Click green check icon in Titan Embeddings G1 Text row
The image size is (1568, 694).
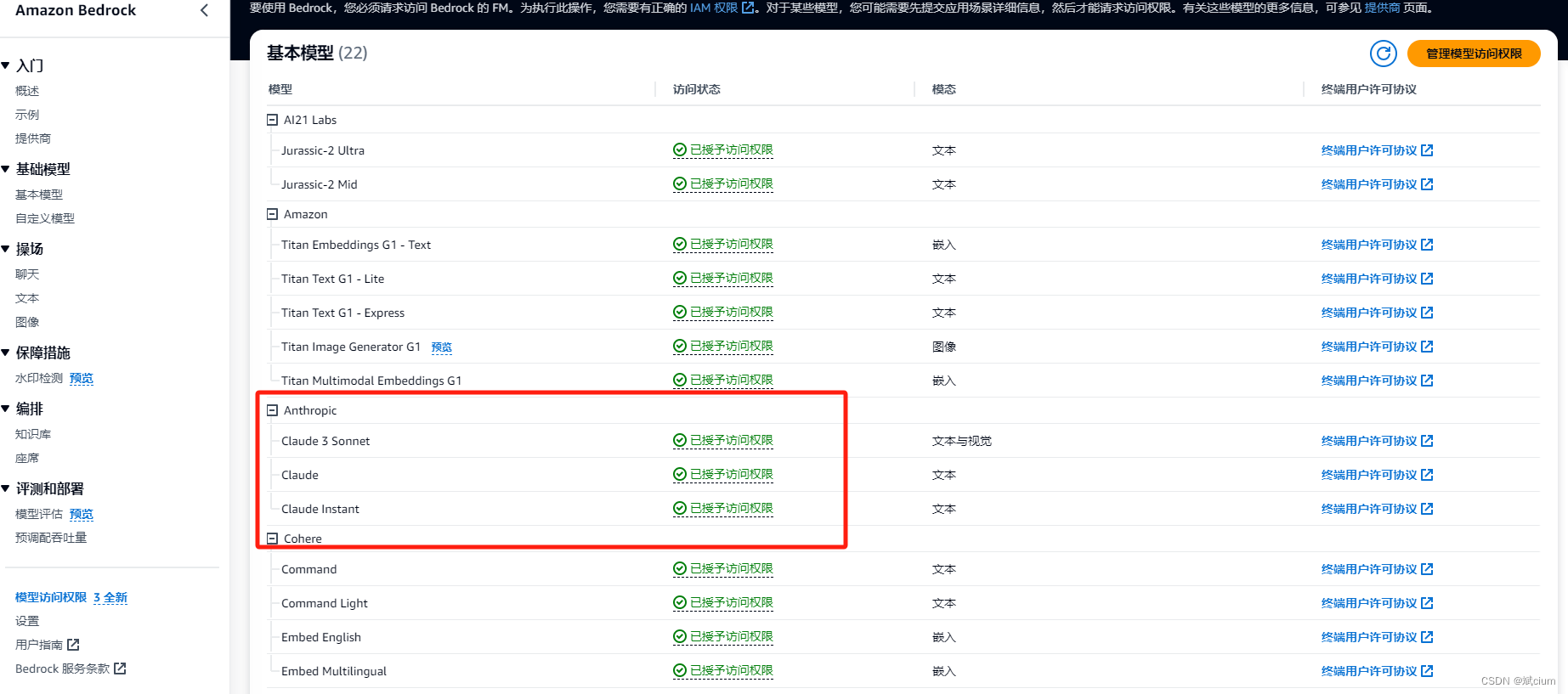680,245
